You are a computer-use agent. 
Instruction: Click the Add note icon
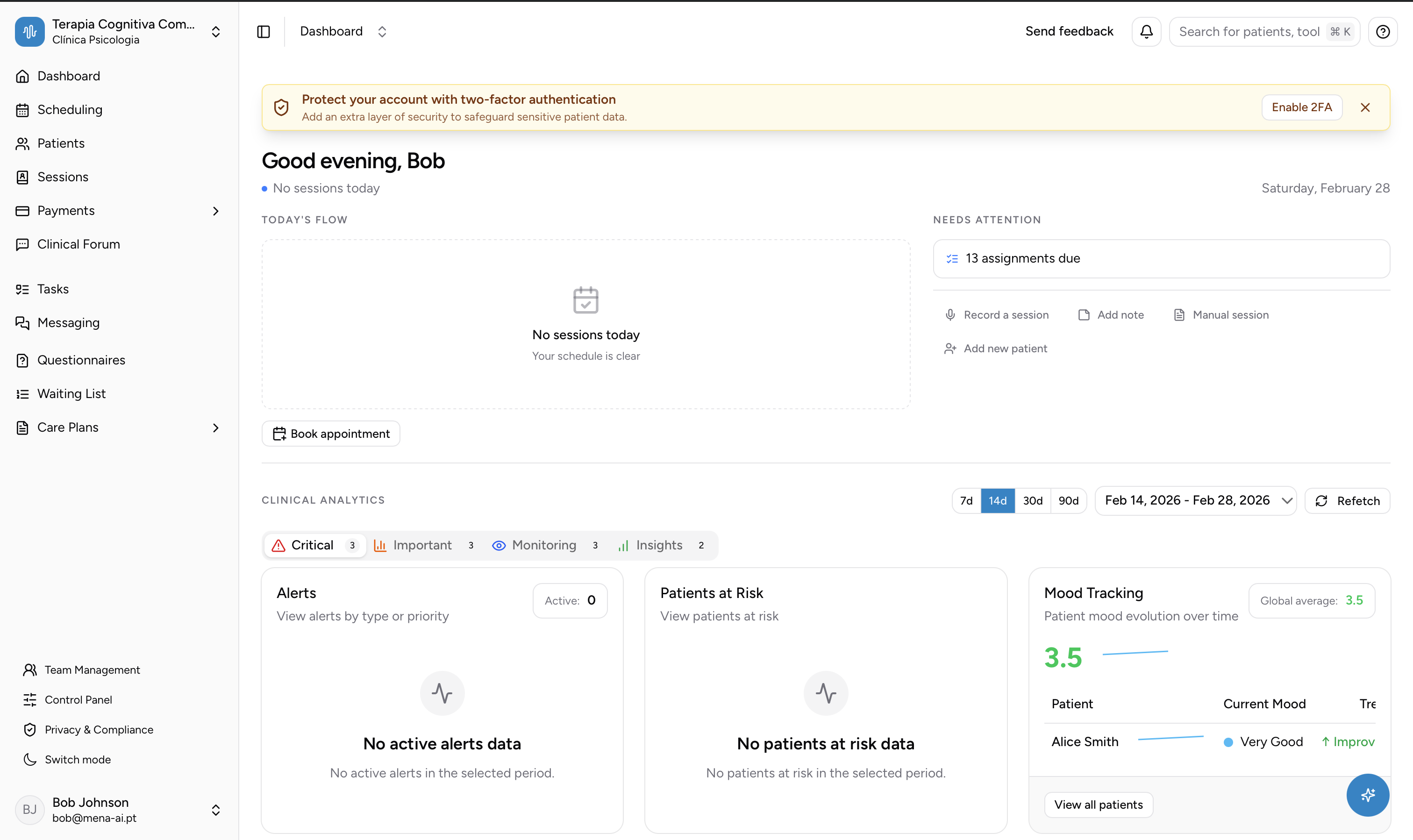[1083, 315]
